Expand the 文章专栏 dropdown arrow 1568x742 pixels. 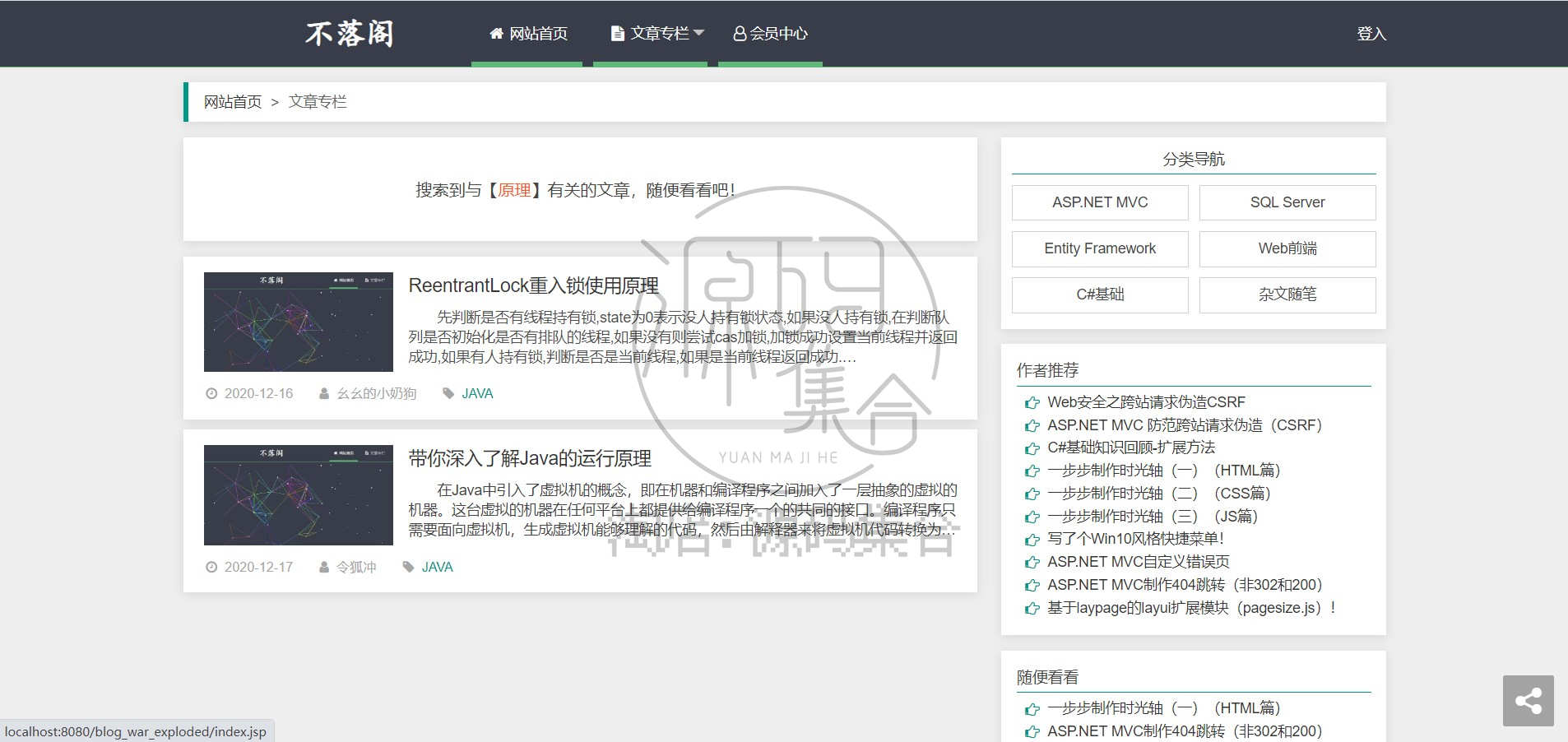698,33
